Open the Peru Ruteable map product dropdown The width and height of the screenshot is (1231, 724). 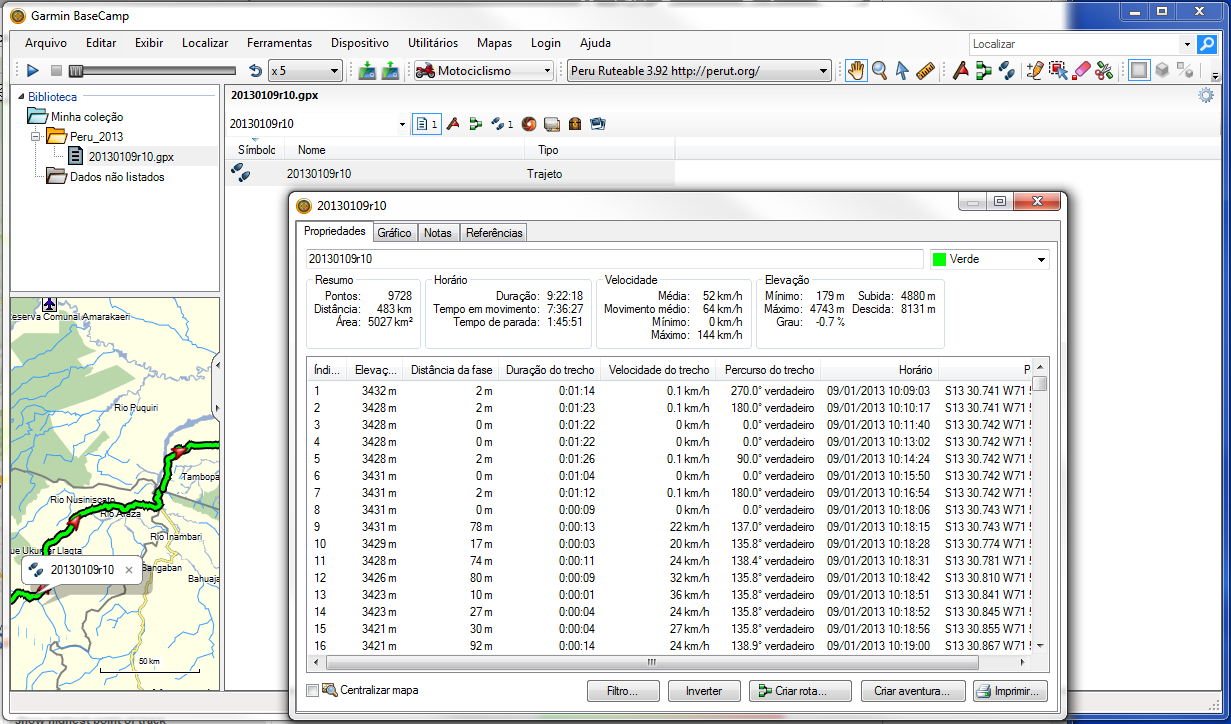click(x=699, y=71)
